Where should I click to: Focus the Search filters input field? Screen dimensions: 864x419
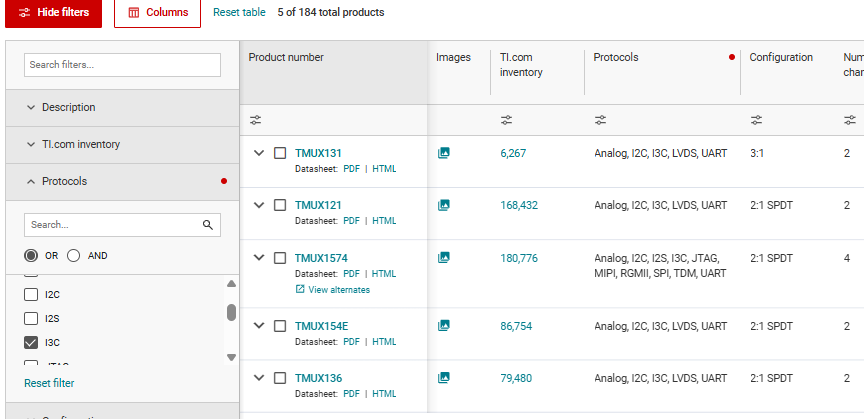tap(122, 65)
